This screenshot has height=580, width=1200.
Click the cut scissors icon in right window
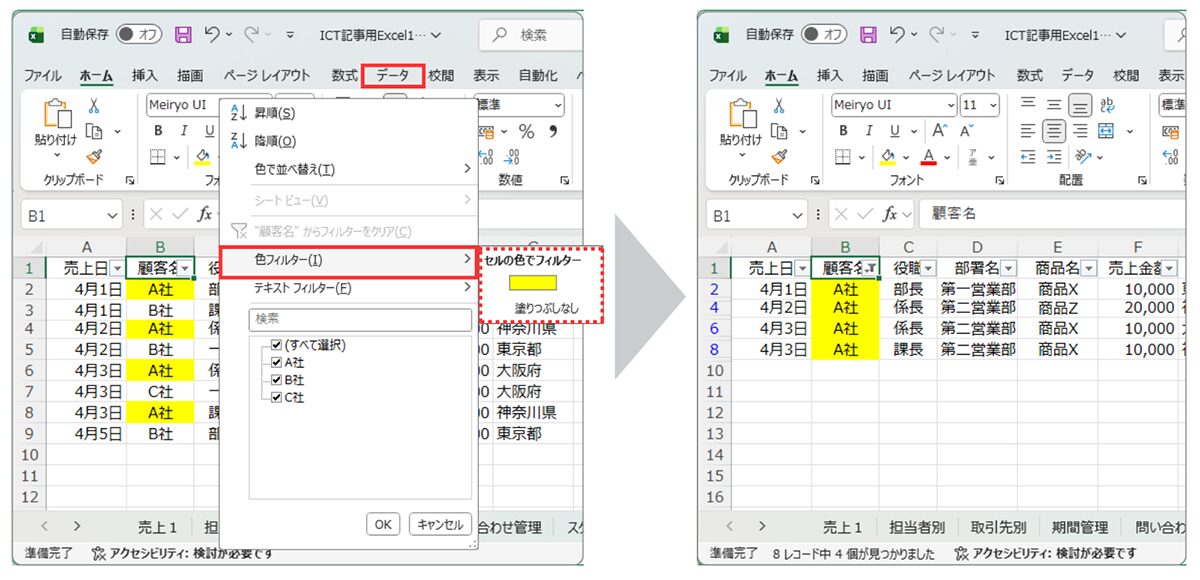tap(779, 105)
